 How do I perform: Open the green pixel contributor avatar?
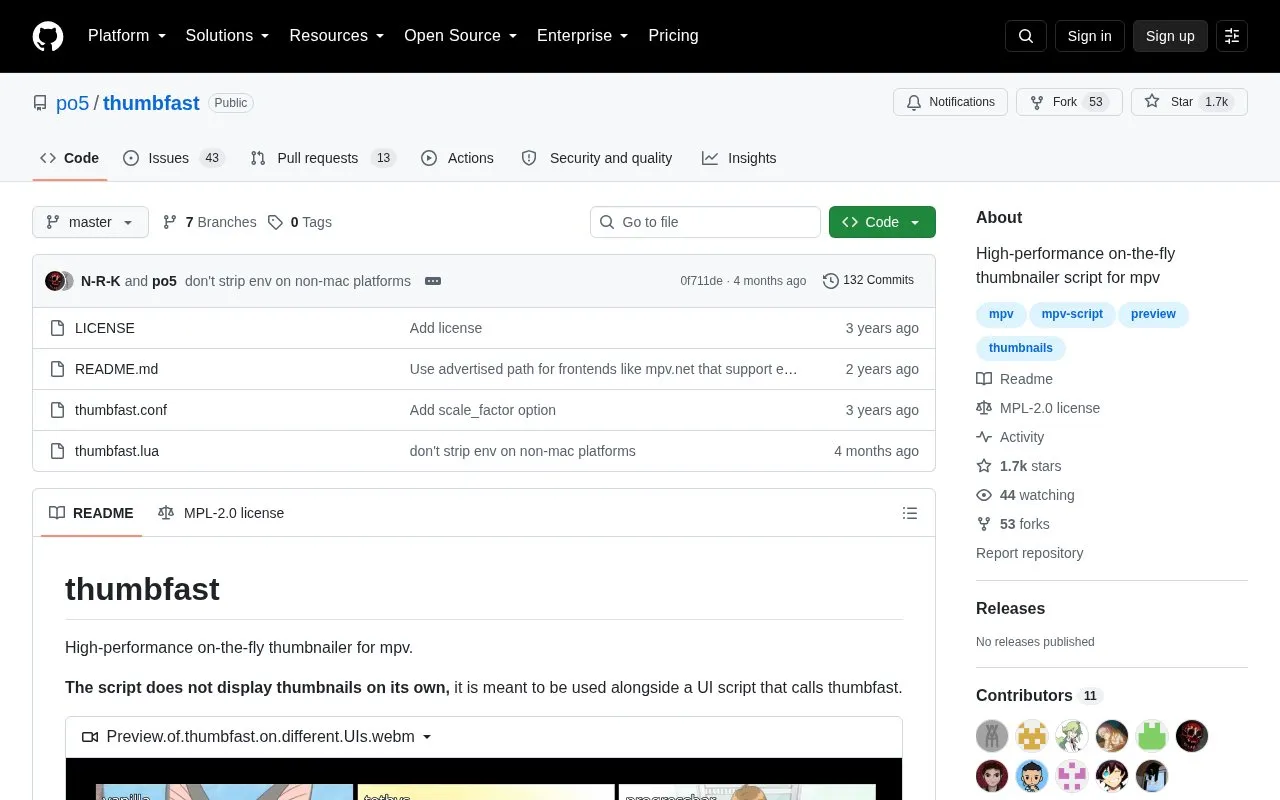(x=1152, y=736)
